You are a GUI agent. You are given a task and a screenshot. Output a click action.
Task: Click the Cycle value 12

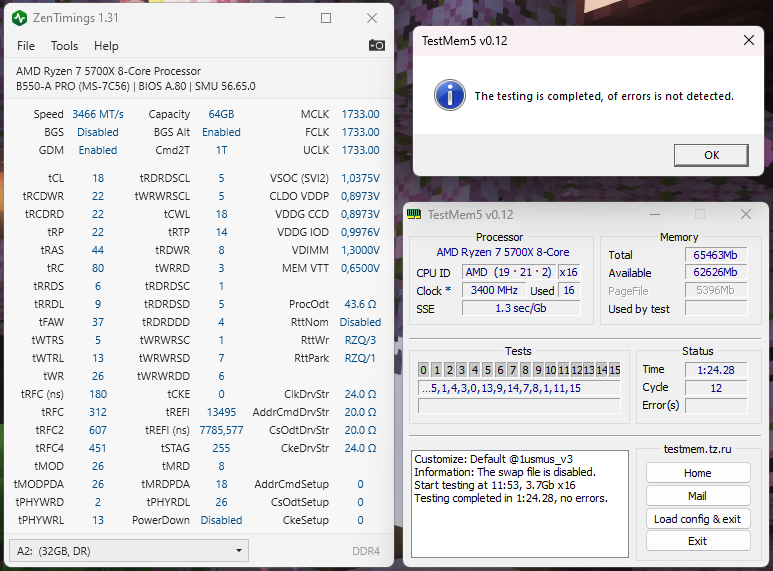(x=716, y=388)
